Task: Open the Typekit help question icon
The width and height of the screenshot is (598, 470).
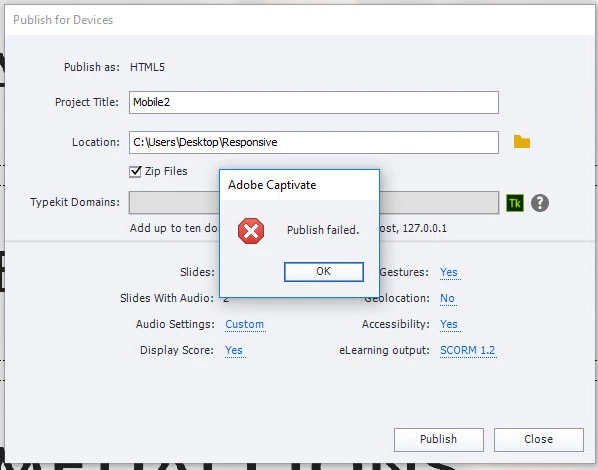Action: click(x=540, y=203)
